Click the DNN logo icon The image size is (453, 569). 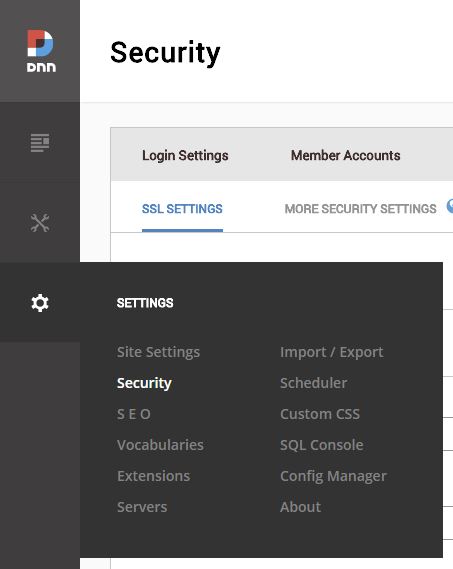41,51
